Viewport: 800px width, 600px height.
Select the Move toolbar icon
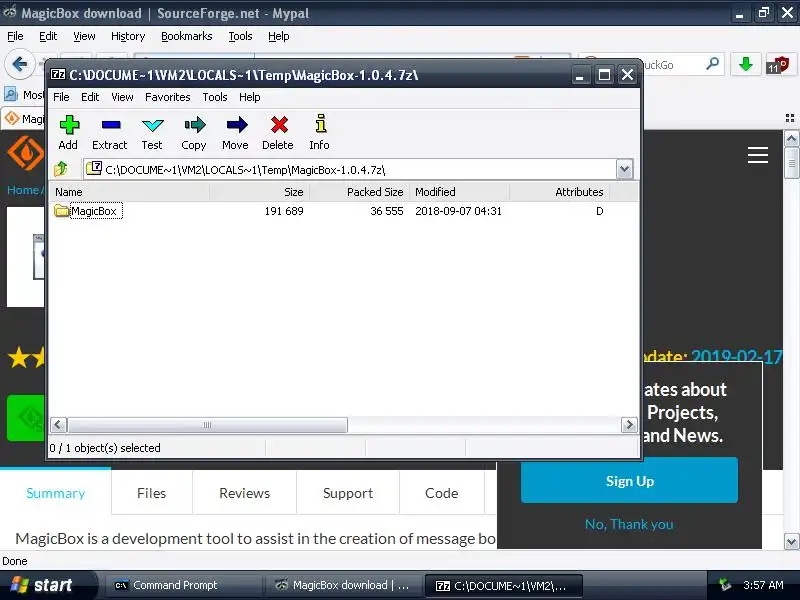coord(236,125)
